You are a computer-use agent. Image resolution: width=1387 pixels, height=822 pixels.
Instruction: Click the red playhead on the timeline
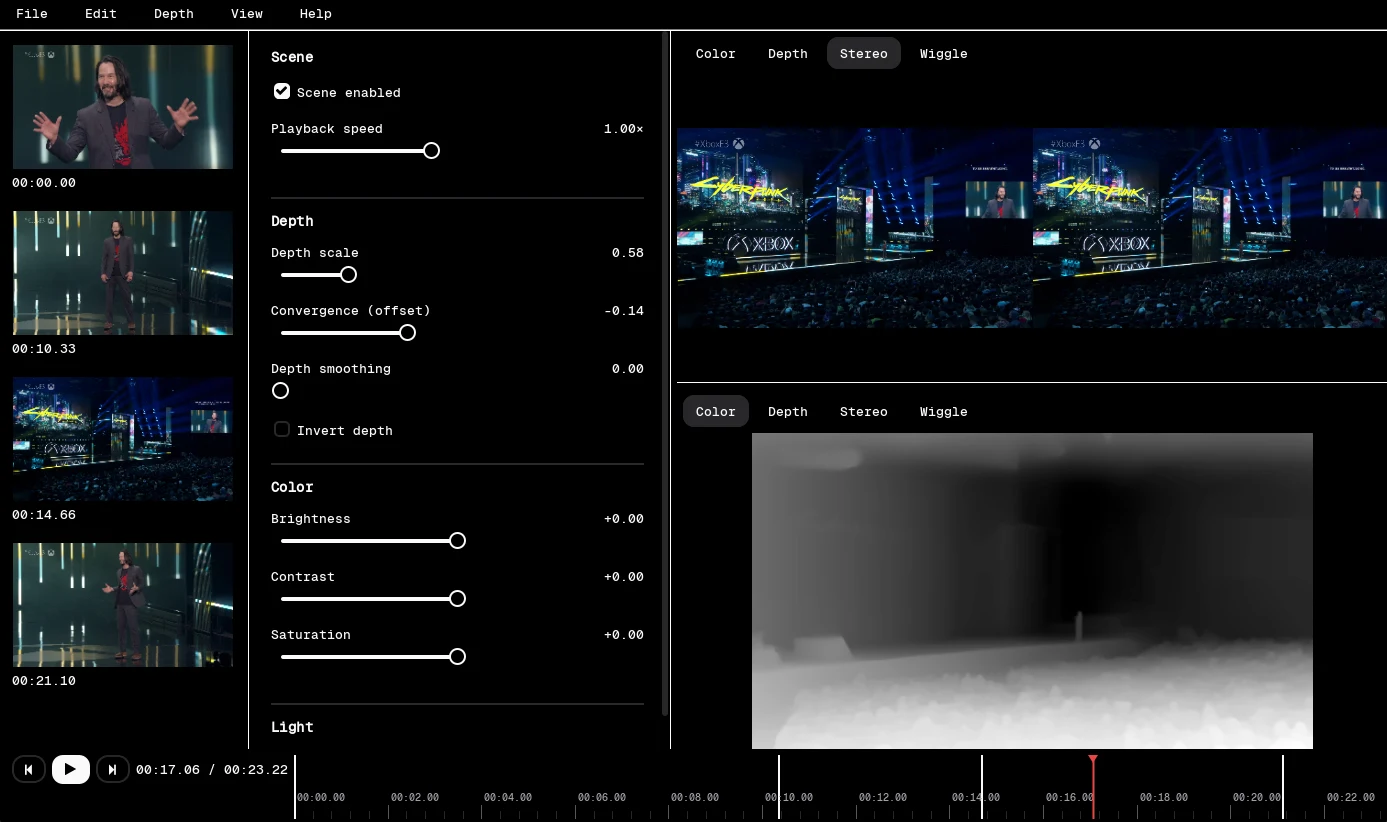[1093, 787]
